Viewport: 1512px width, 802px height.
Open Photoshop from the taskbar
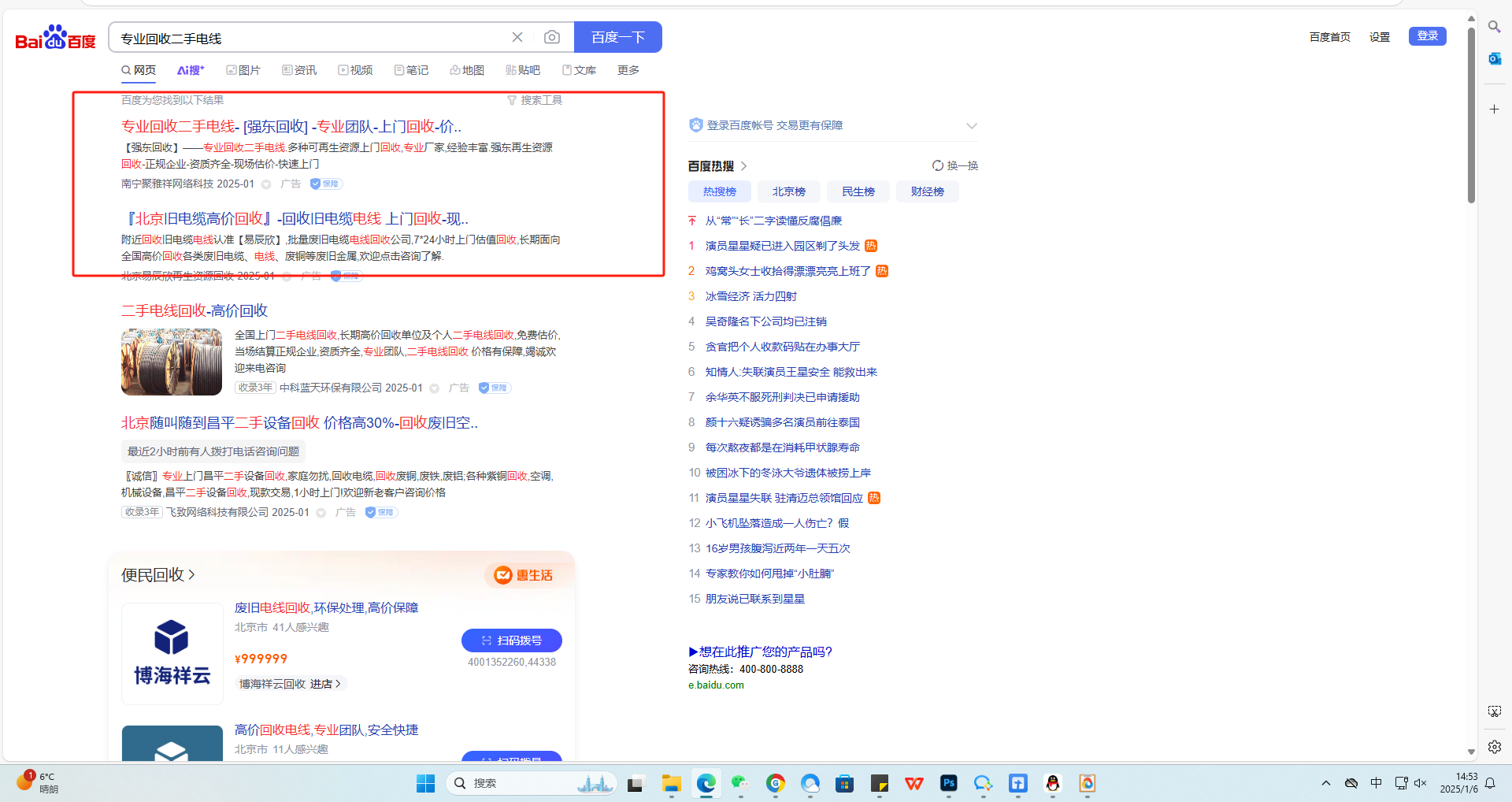click(x=948, y=783)
